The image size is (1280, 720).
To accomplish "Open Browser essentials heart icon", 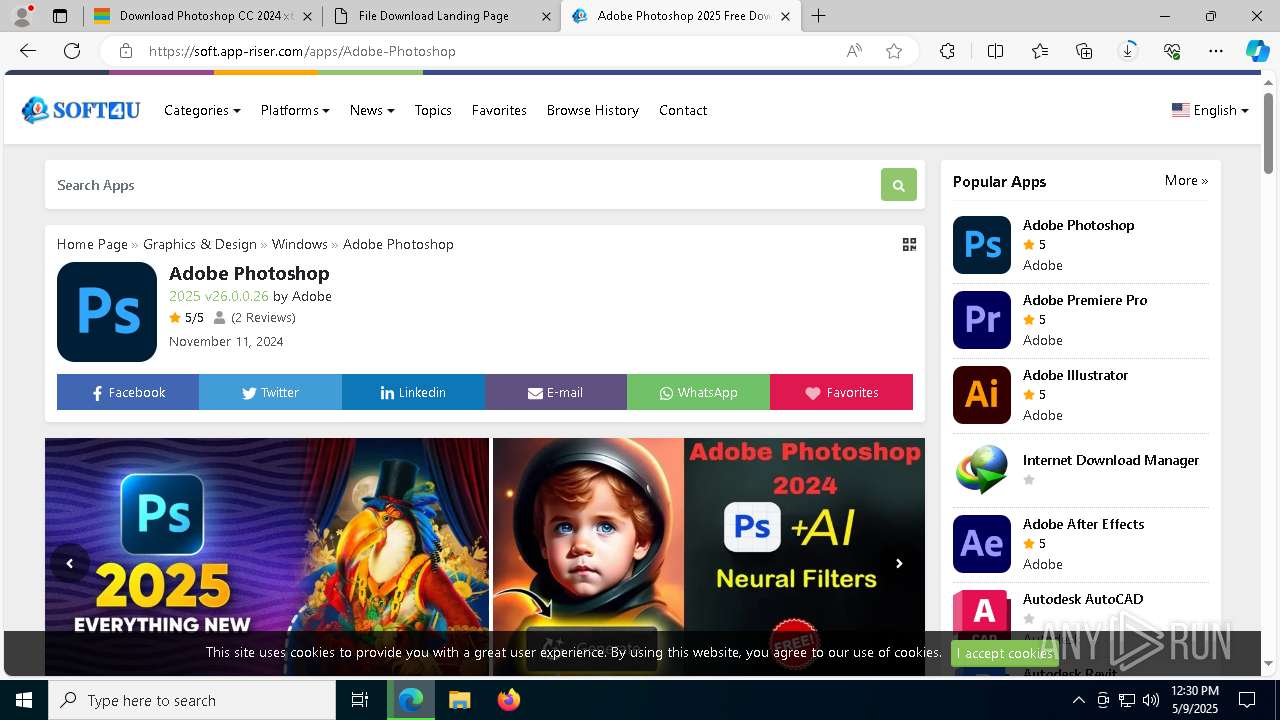I will click(1172, 51).
